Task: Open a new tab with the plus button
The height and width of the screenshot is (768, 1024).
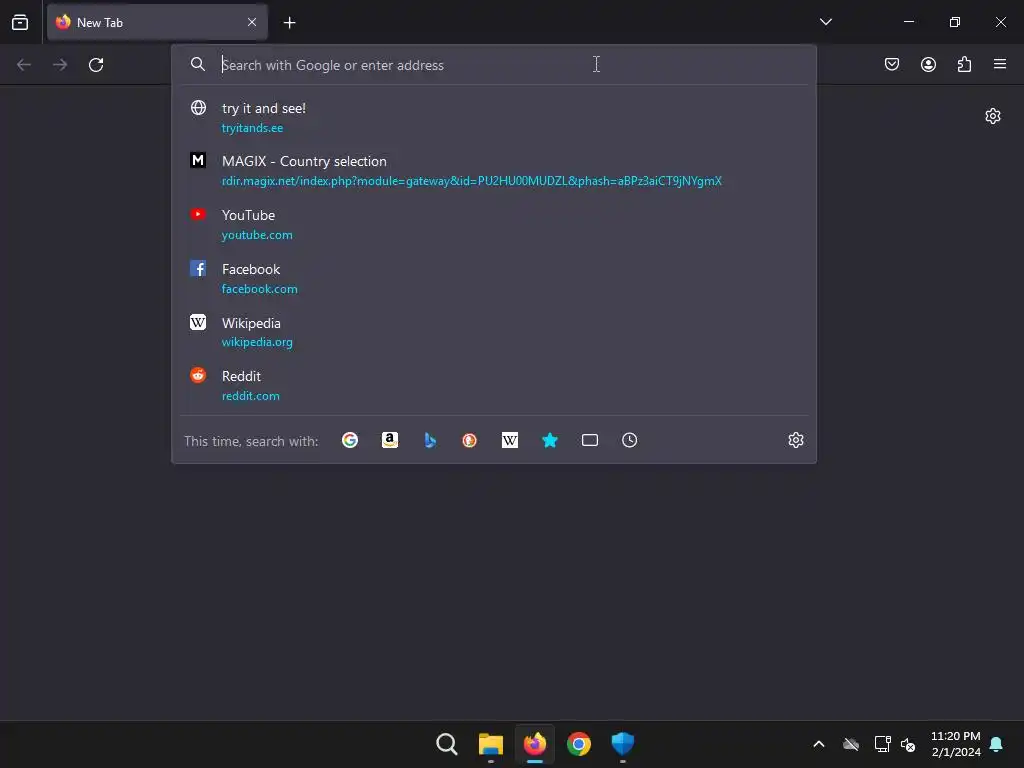Action: [x=289, y=23]
